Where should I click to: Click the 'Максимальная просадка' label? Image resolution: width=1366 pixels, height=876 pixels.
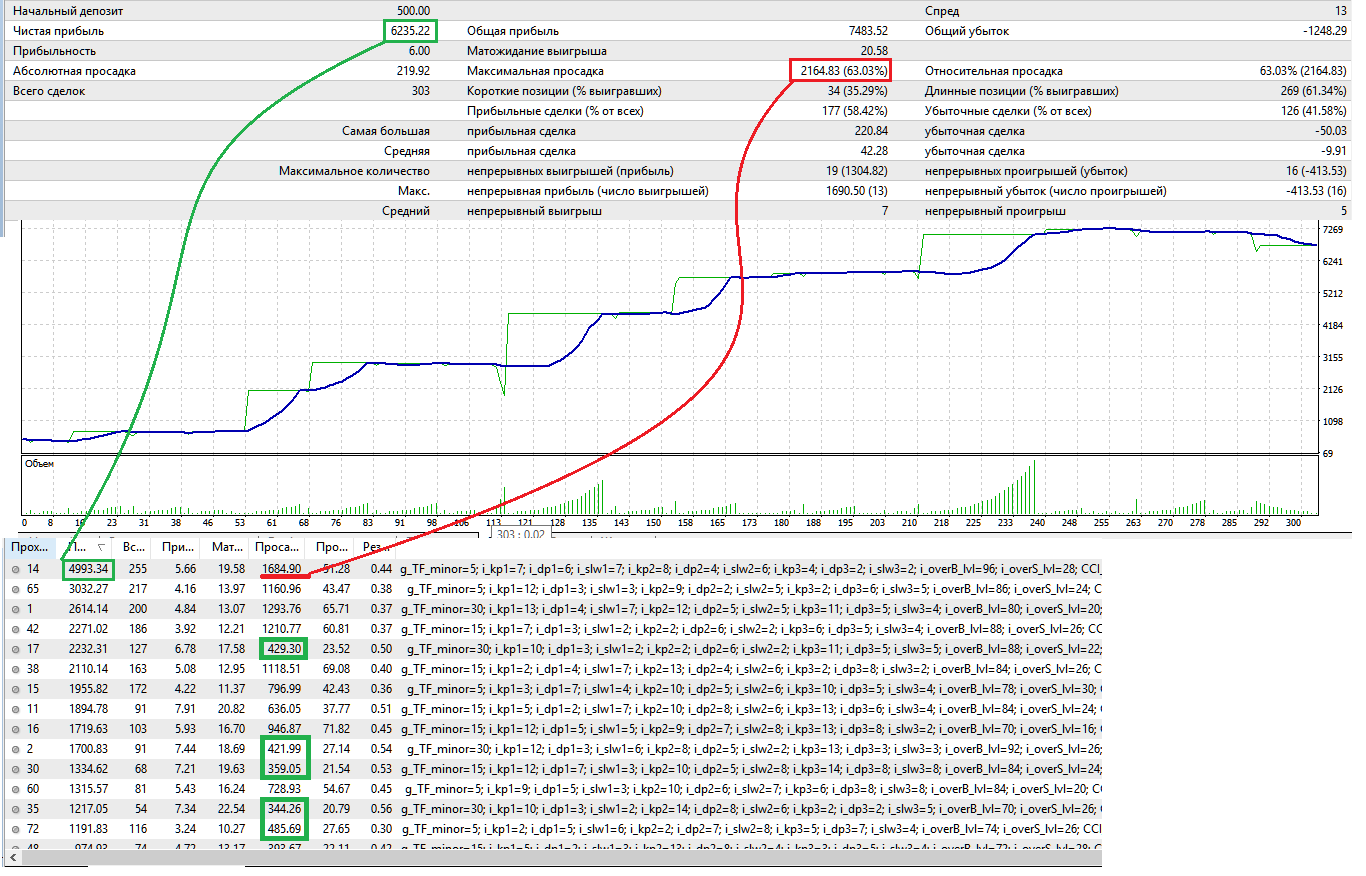point(535,71)
